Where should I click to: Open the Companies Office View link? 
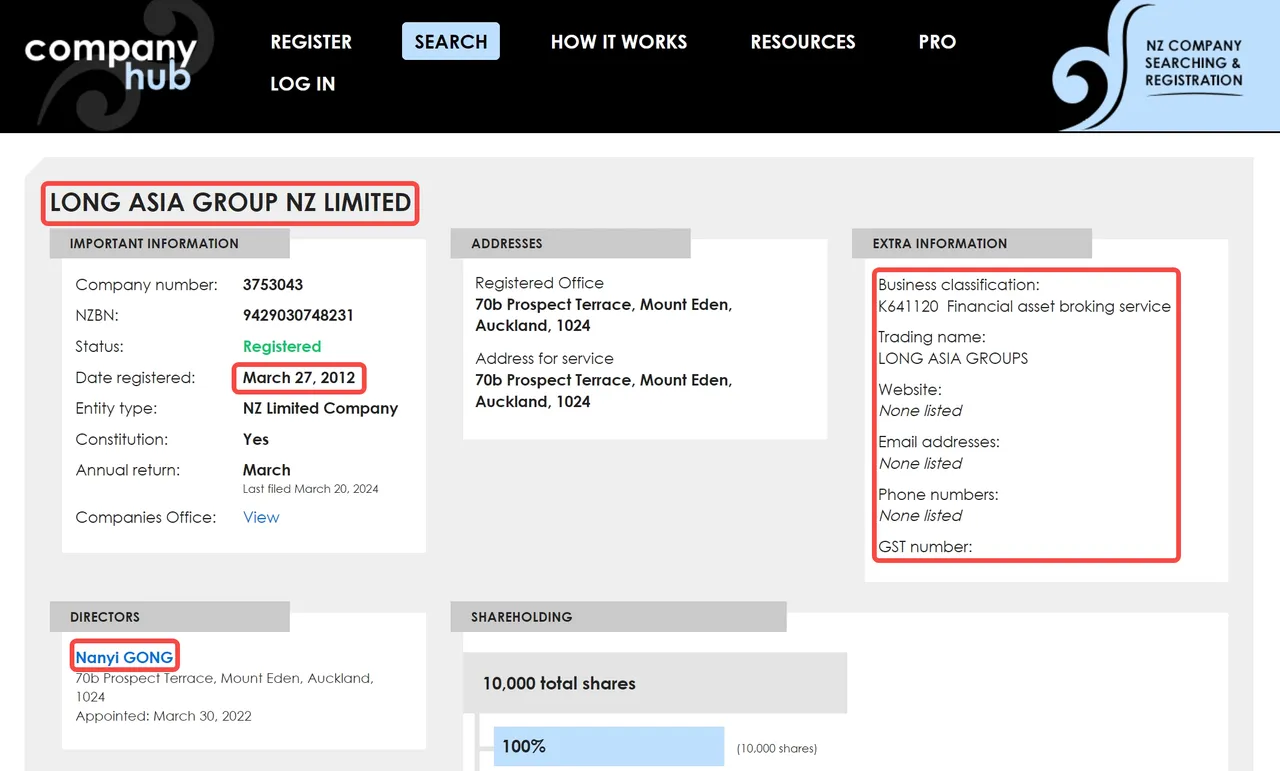261,517
